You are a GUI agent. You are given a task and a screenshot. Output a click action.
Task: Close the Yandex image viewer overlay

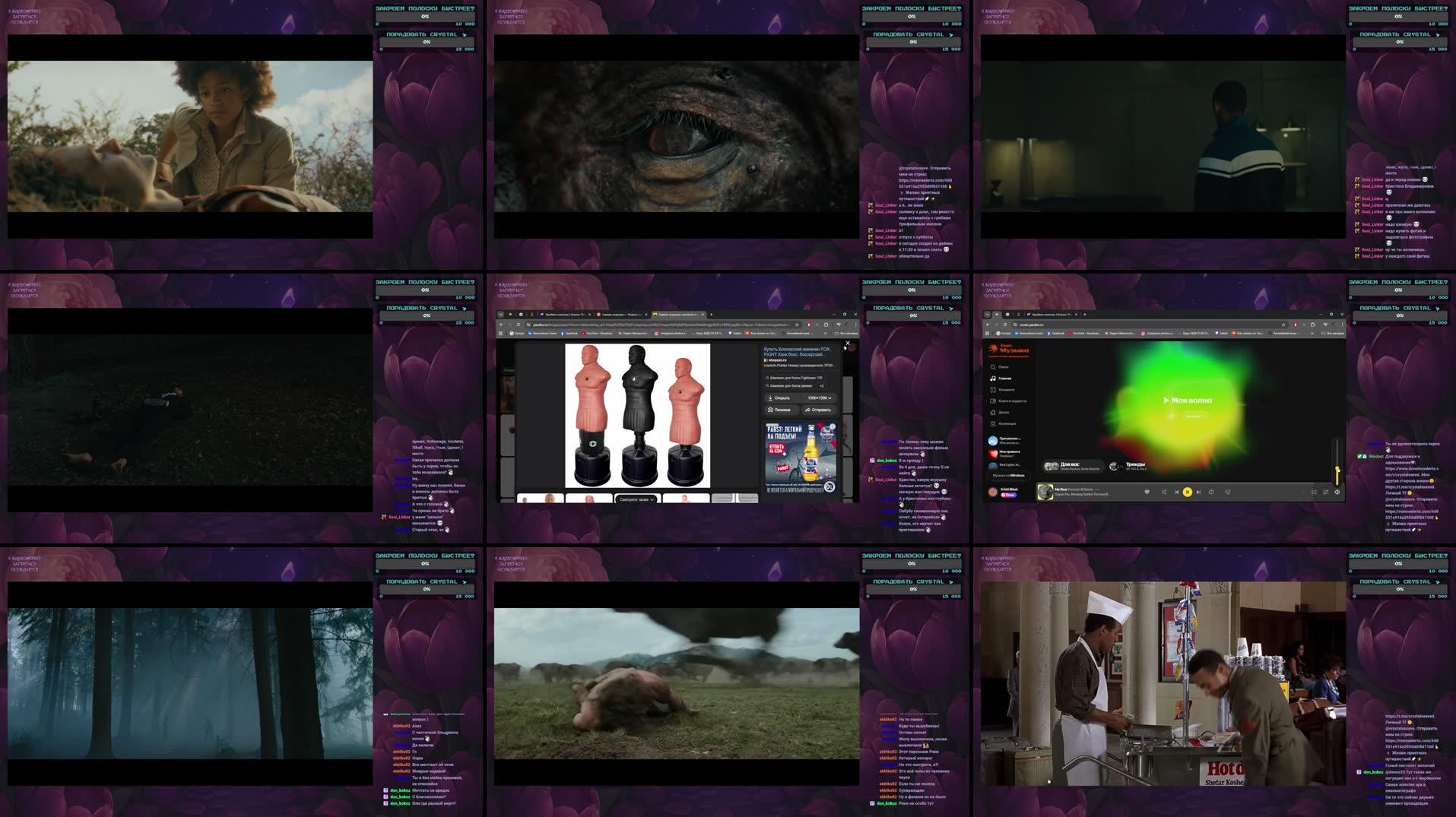pos(847,344)
